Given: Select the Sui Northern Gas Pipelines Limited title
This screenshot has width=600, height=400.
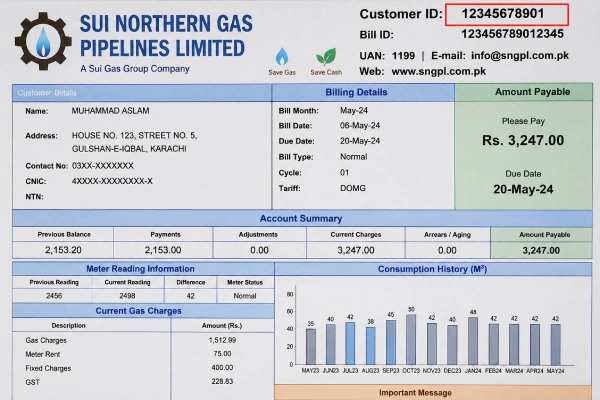Looking at the screenshot, I should coord(166,36).
